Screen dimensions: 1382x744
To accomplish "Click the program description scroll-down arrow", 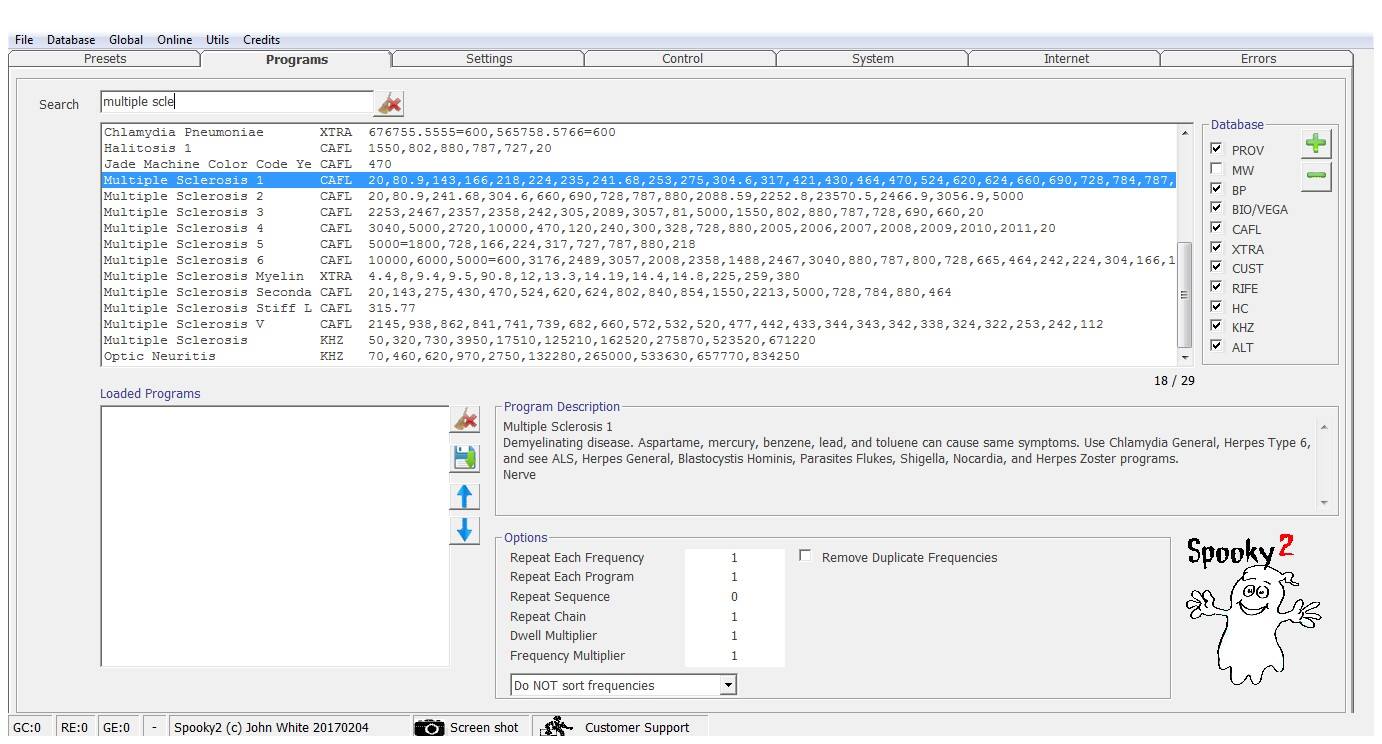I will pos(1324,503).
